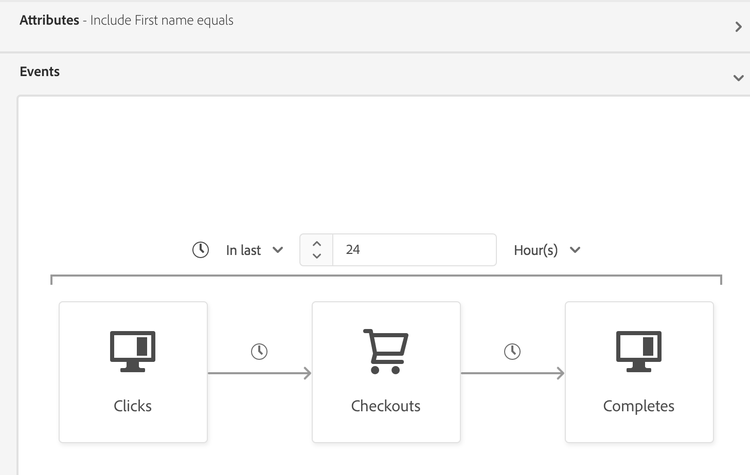This screenshot has height=475, width=750.
Task: Click the shopping cart Checkouts icon
Action: point(386,351)
